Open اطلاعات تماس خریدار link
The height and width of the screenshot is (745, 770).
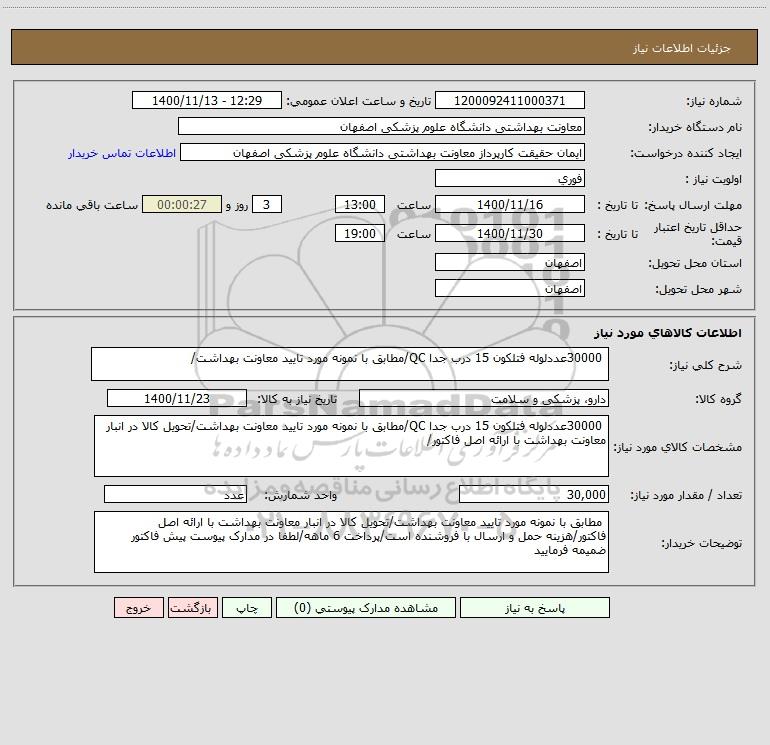122,153
